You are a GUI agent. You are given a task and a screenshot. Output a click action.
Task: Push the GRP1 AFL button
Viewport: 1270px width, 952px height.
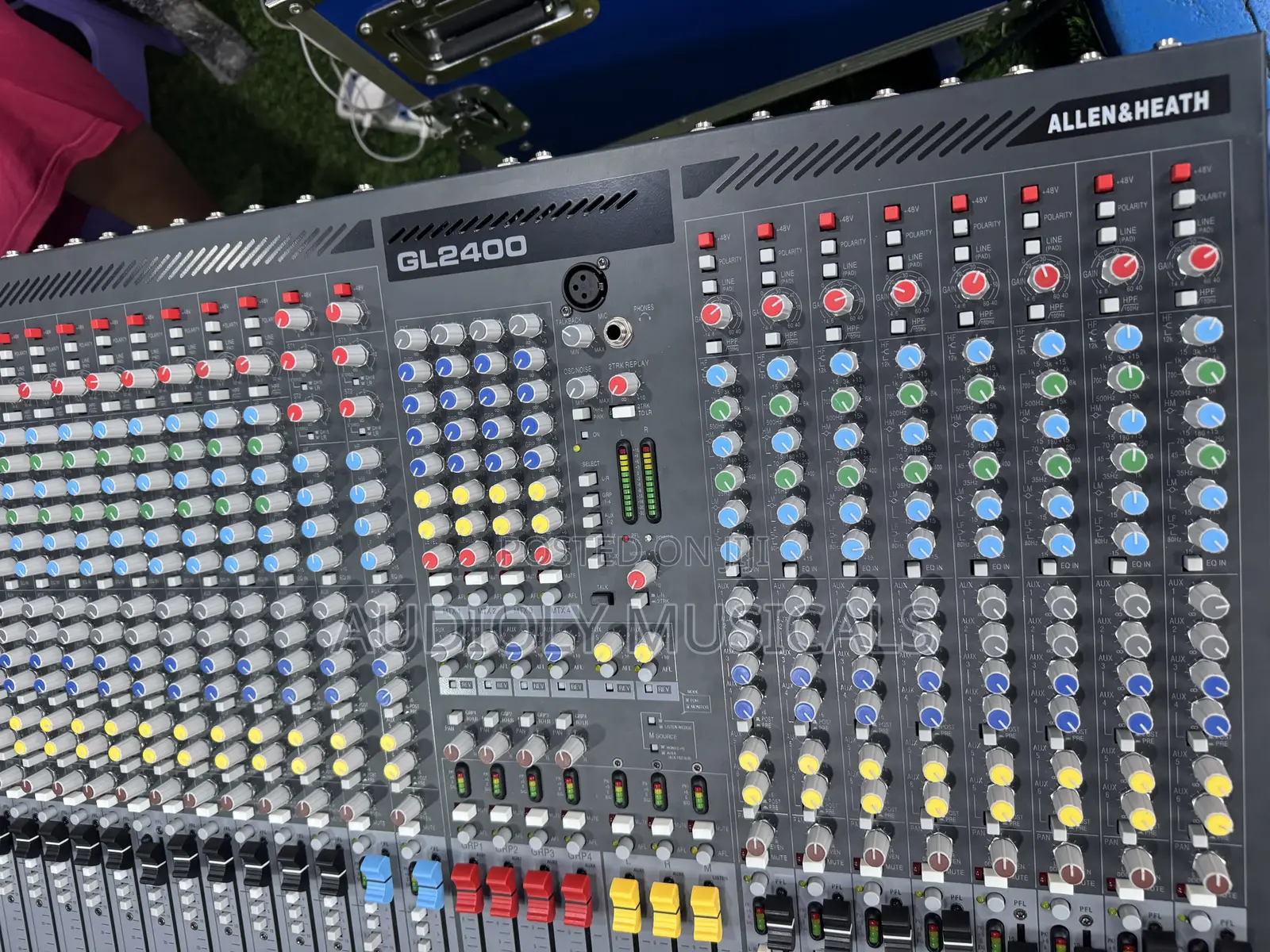[466, 833]
